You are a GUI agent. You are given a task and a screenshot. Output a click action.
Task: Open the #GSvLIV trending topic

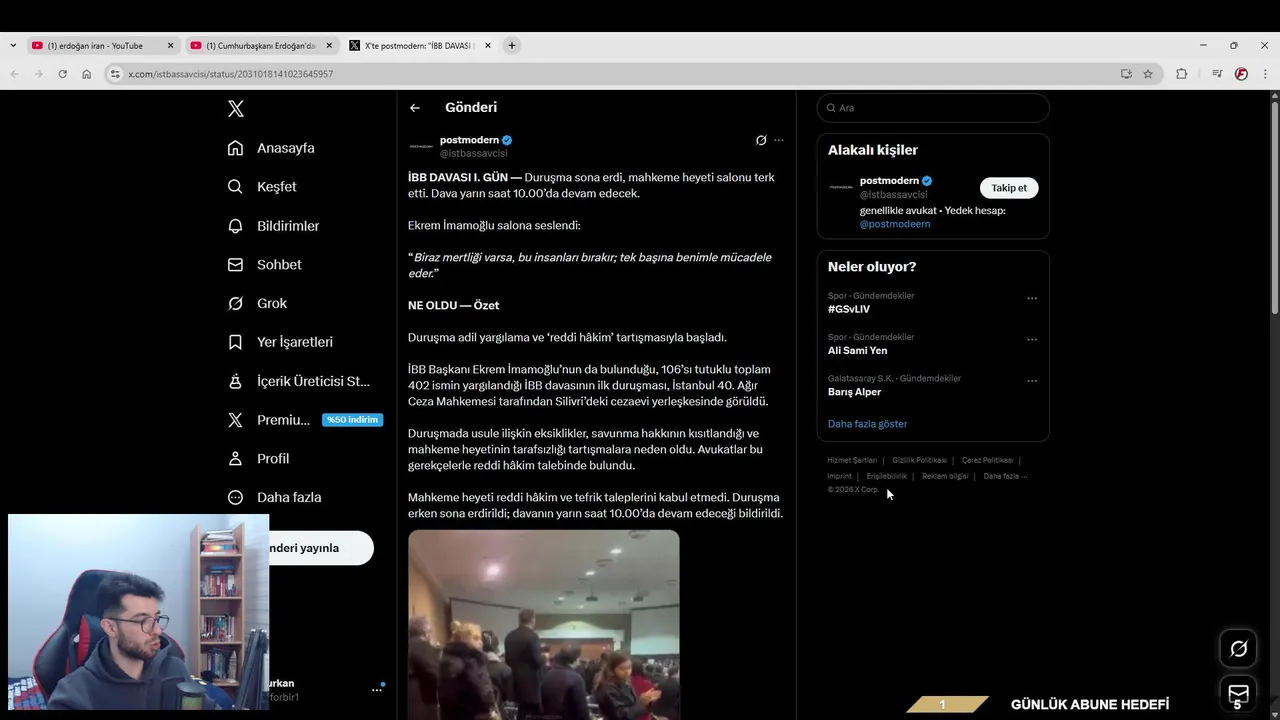849,309
